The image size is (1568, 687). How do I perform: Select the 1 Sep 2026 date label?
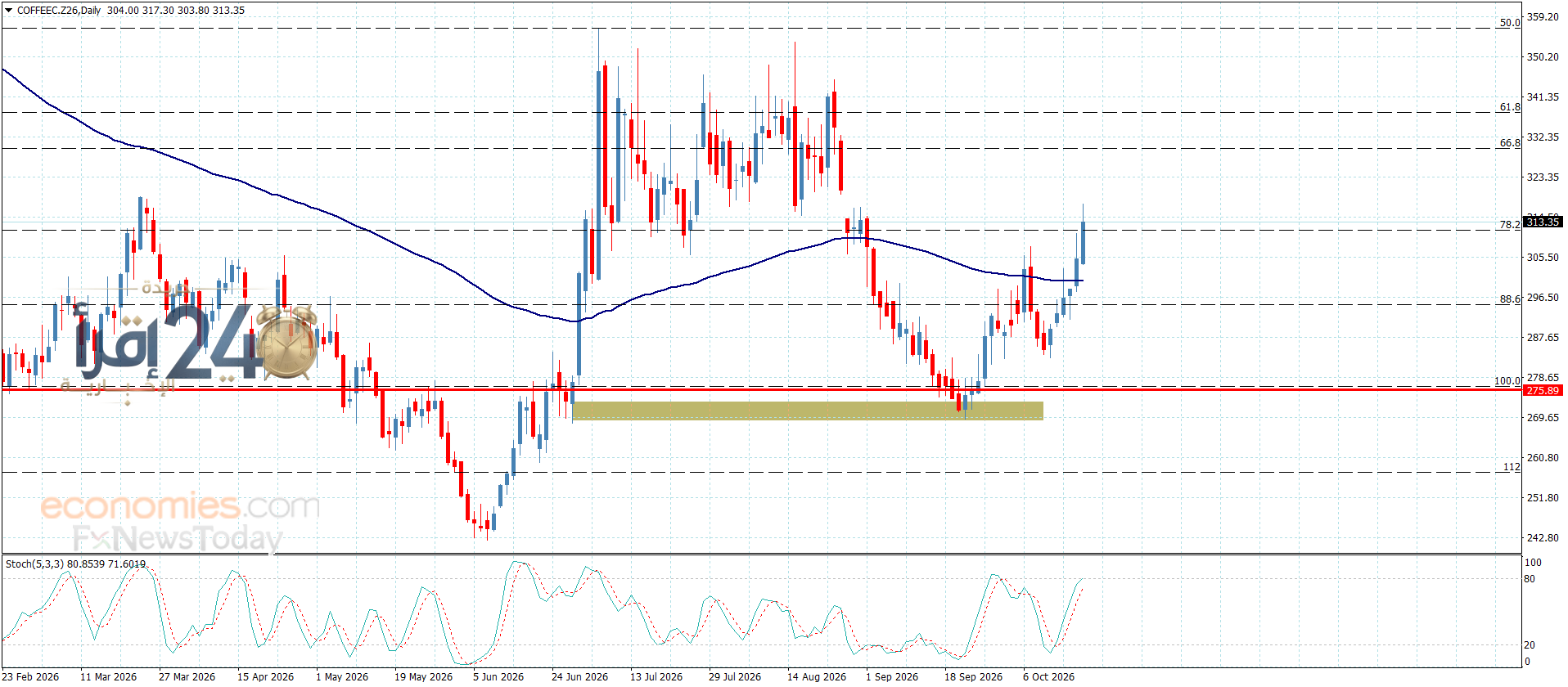(x=892, y=677)
